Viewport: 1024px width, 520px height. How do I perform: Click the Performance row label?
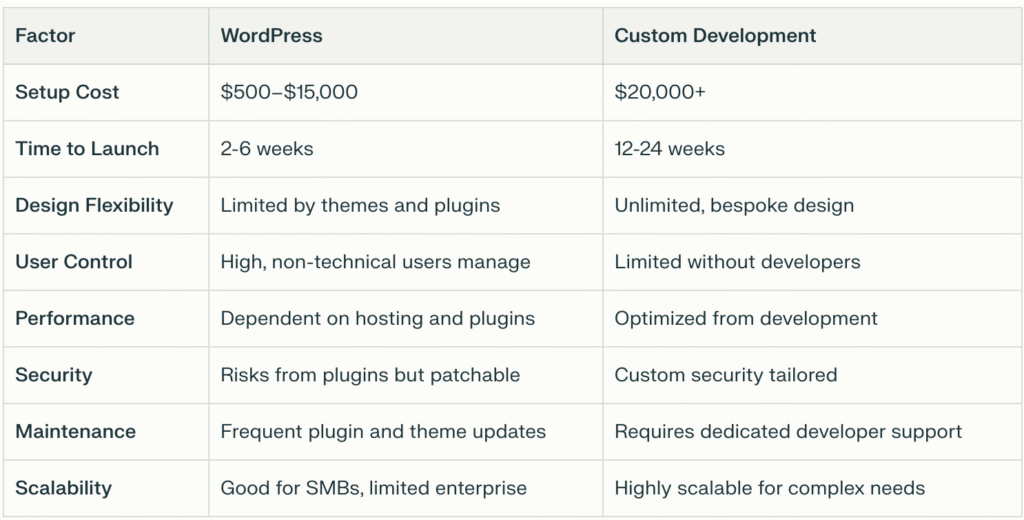75,318
